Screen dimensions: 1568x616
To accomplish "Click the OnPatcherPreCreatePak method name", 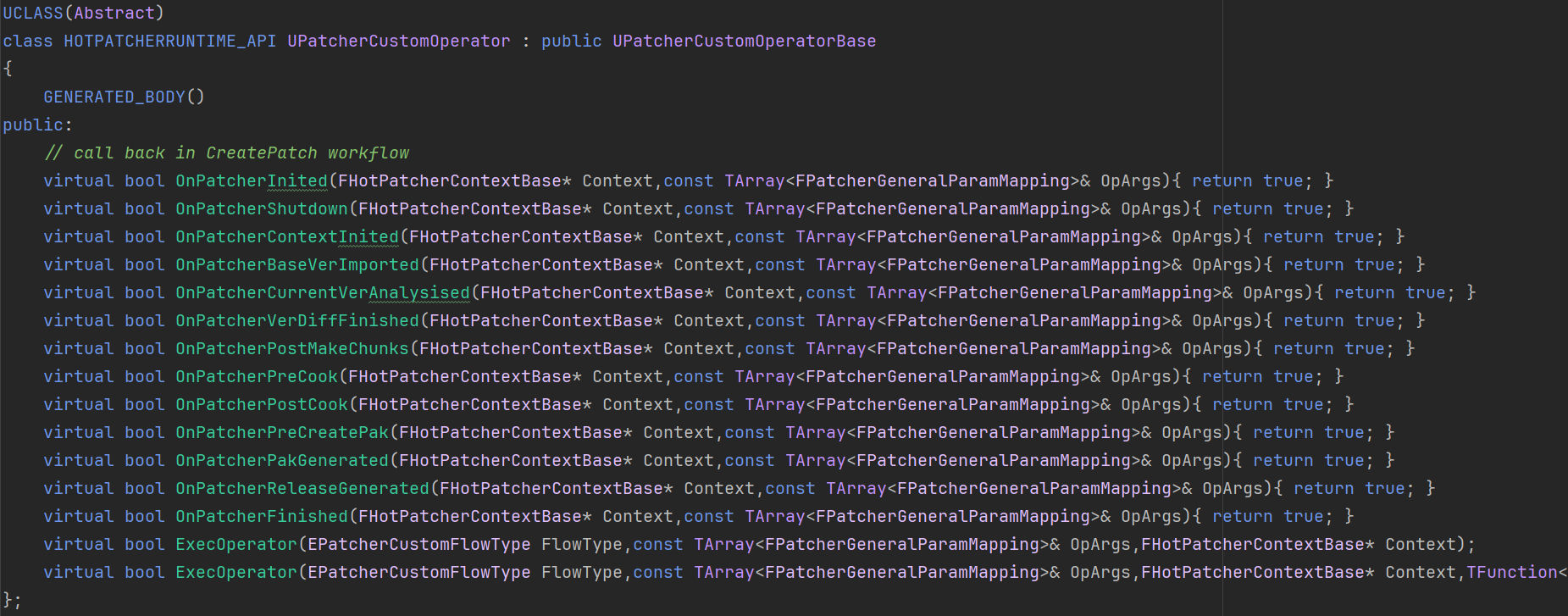I will click(281, 432).
